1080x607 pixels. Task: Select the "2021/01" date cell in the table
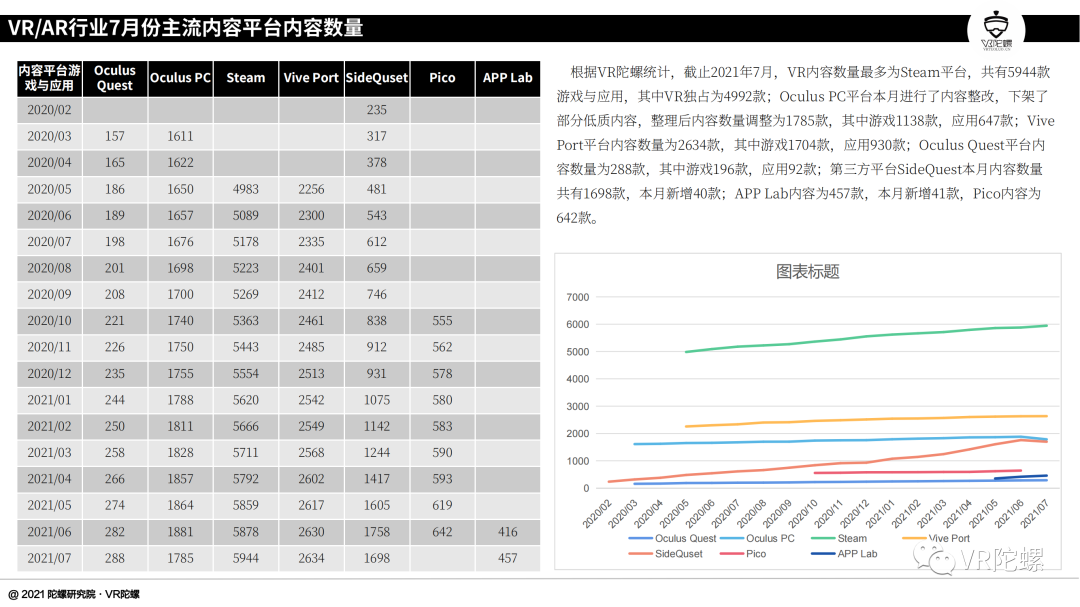(x=50, y=400)
